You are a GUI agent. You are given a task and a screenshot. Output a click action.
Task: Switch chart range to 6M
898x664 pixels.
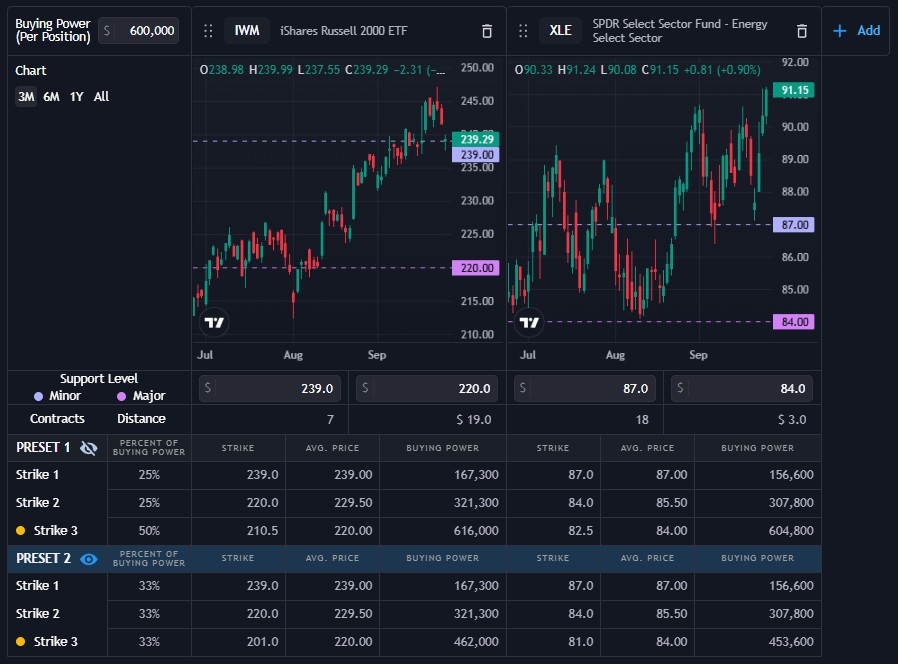pos(51,97)
